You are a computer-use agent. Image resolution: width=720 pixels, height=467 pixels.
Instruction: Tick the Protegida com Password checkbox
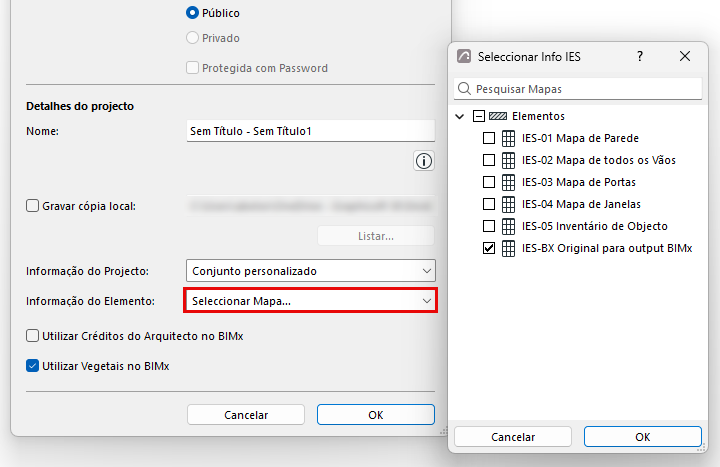[192, 68]
